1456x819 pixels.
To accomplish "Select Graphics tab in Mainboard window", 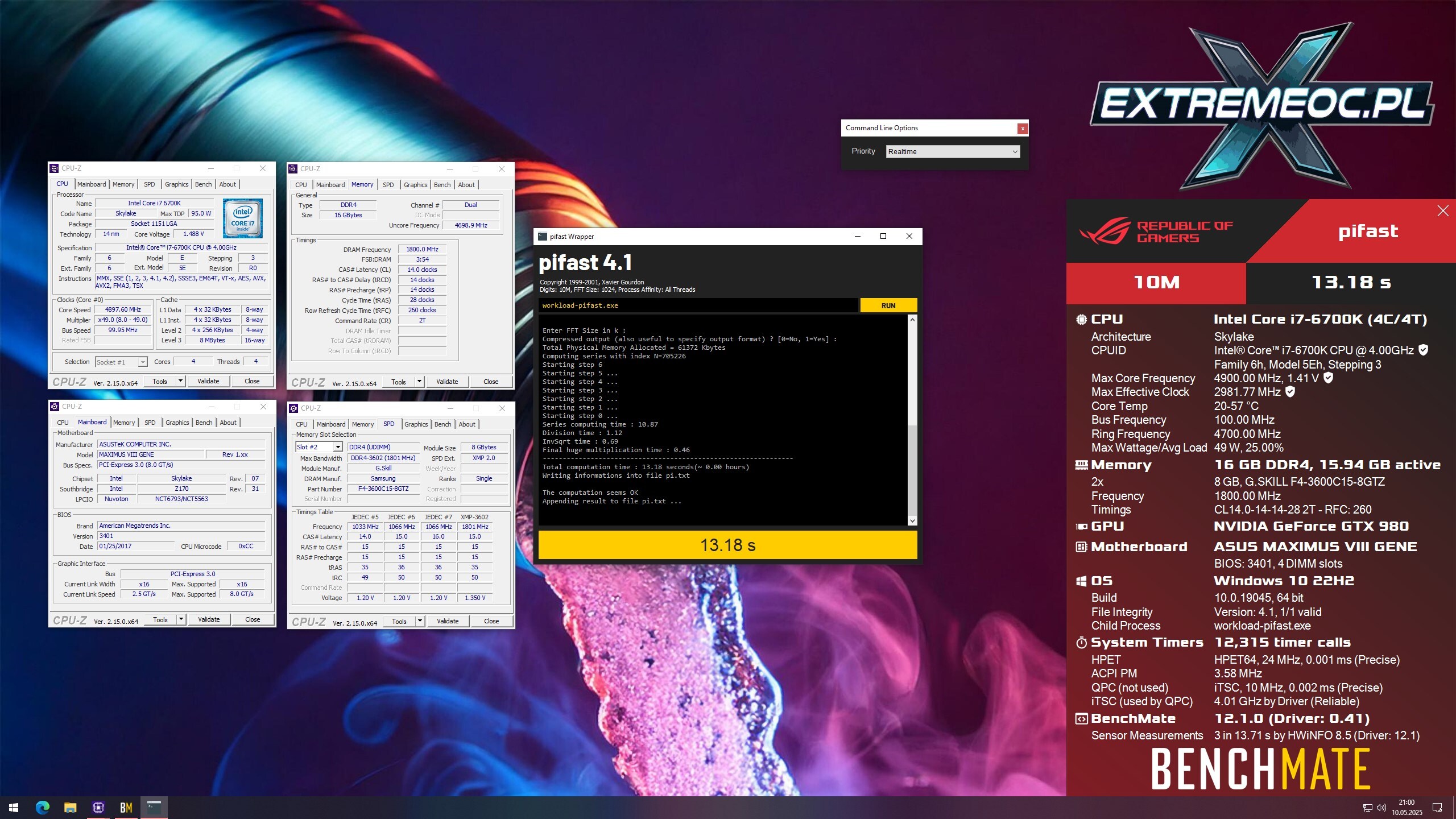I will [177, 423].
